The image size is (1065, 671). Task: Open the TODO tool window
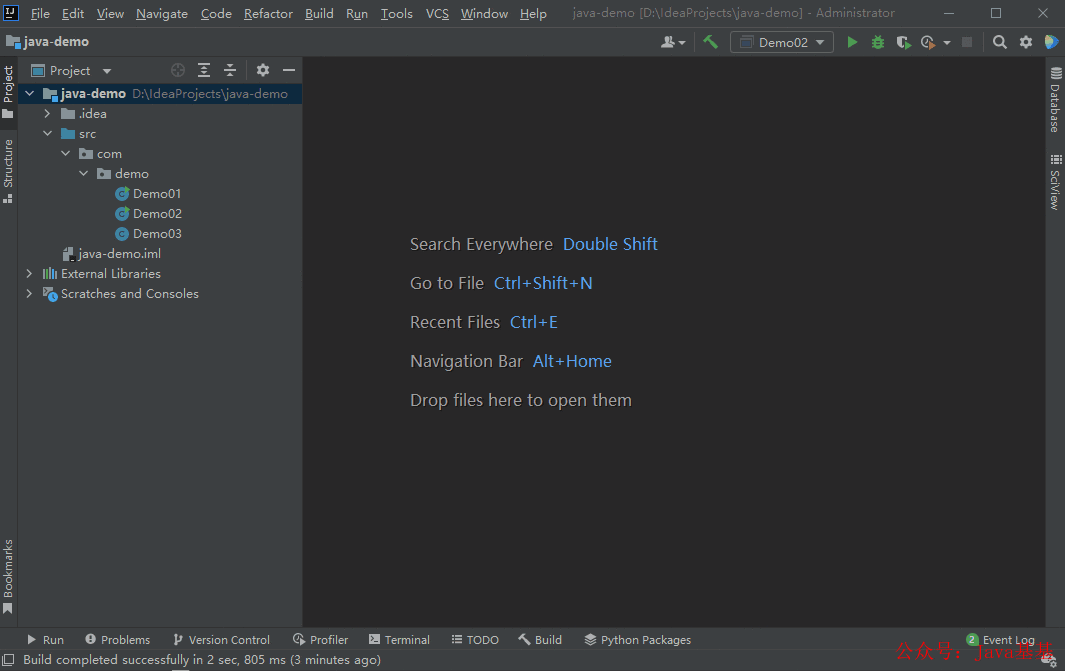click(x=475, y=640)
